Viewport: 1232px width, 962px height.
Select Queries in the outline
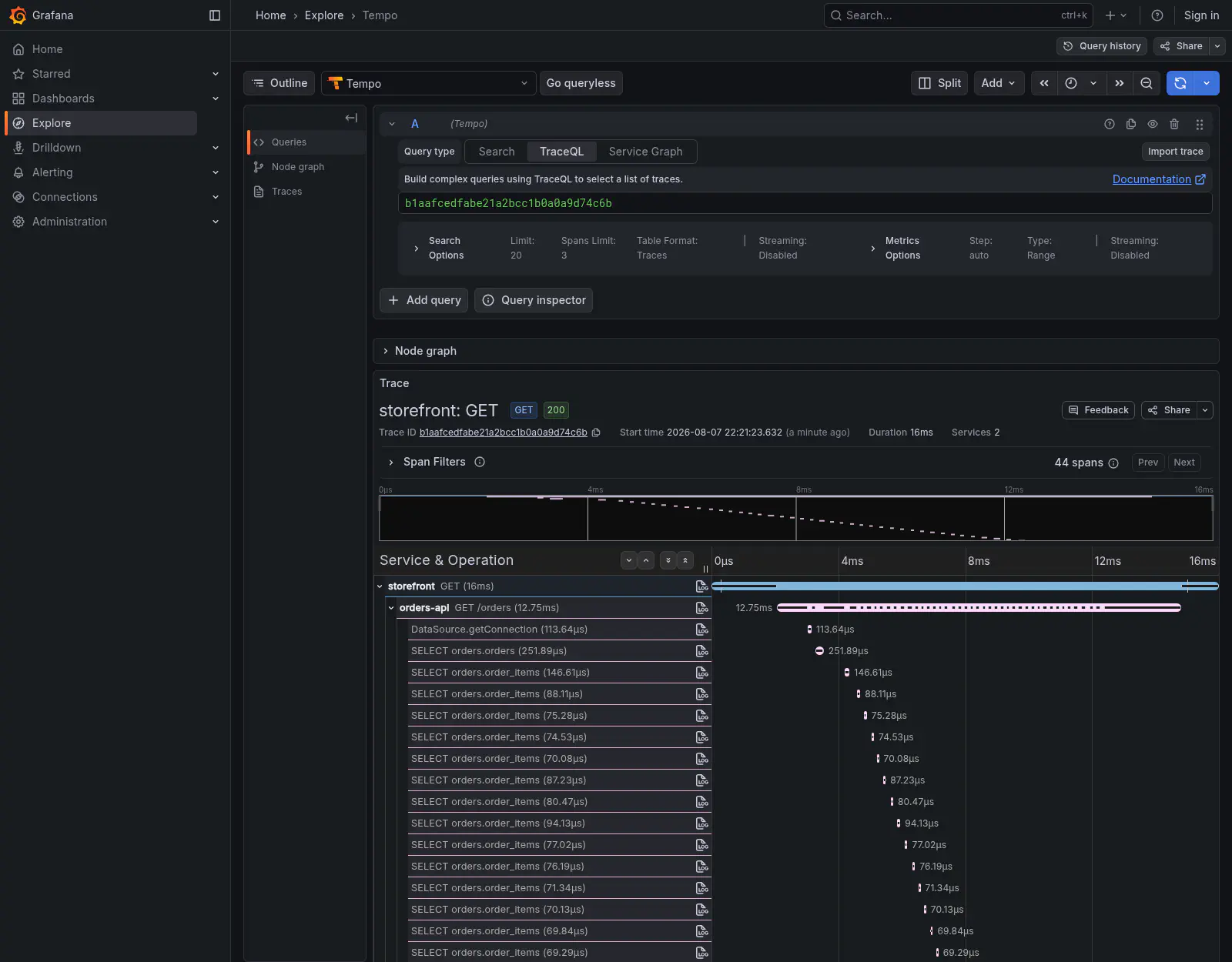coord(306,142)
